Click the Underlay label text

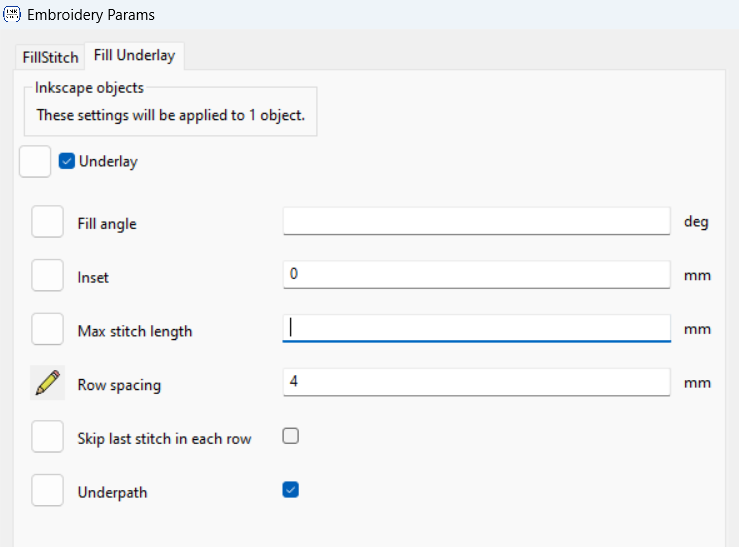108,162
